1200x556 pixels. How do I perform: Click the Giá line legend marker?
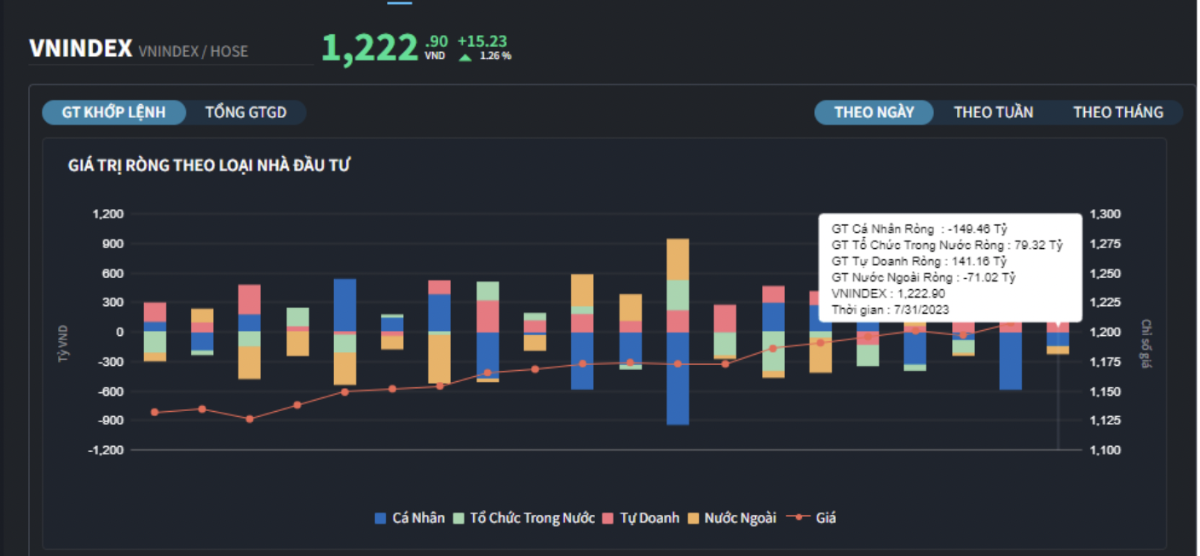pyautogui.click(x=797, y=518)
